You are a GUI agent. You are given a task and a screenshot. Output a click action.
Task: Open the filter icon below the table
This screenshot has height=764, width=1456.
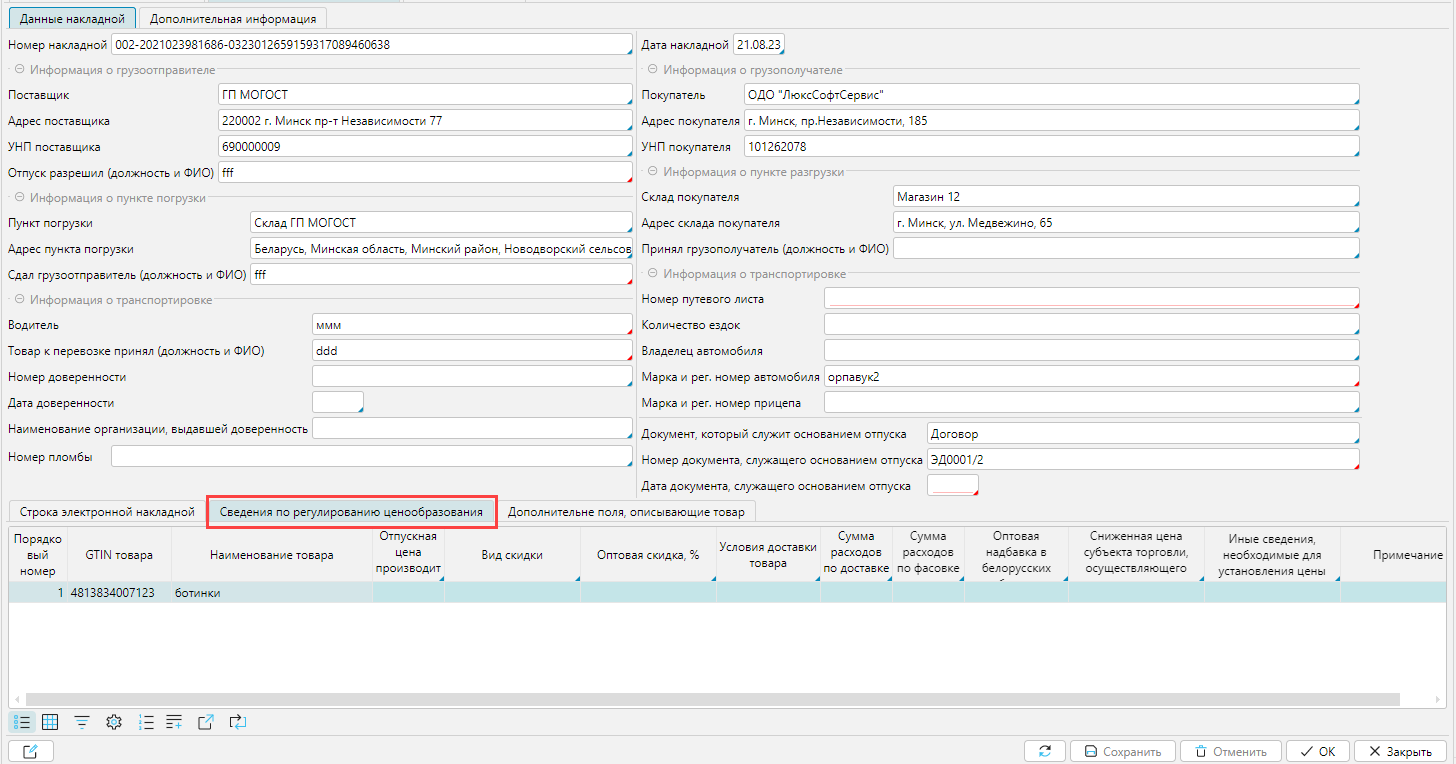pos(82,721)
